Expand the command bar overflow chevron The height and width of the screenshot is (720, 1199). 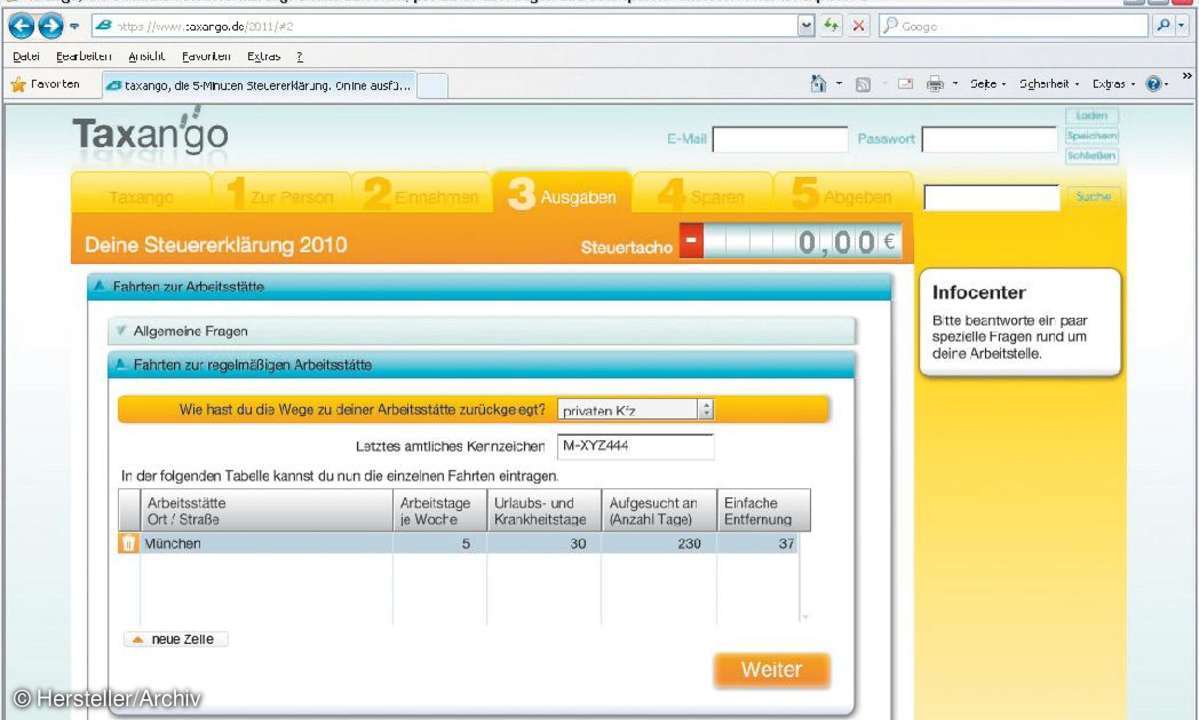point(1187,76)
